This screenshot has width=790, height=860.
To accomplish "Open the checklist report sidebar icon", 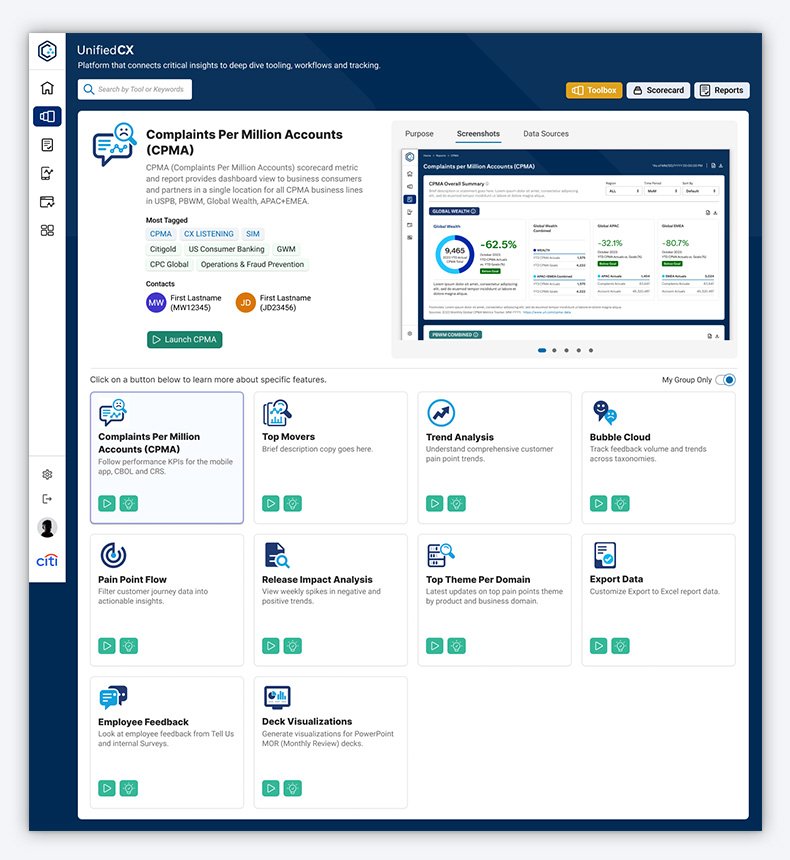I will pyautogui.click(x=47, y=145).
